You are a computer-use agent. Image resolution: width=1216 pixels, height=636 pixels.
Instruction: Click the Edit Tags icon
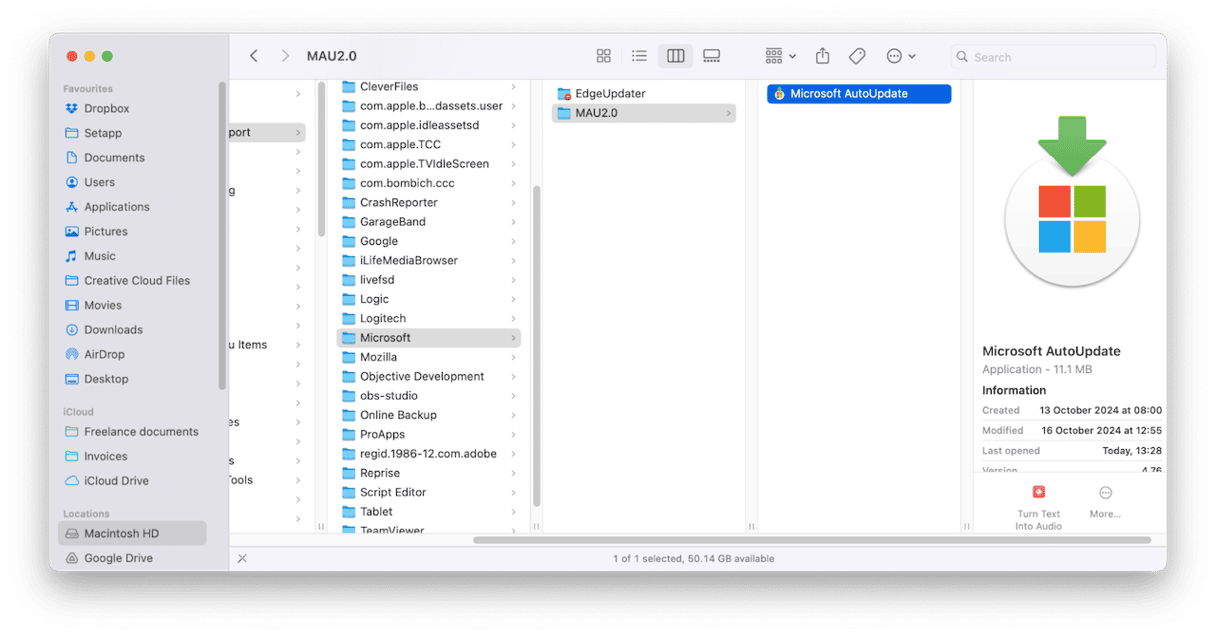click(x=857, y=56)
